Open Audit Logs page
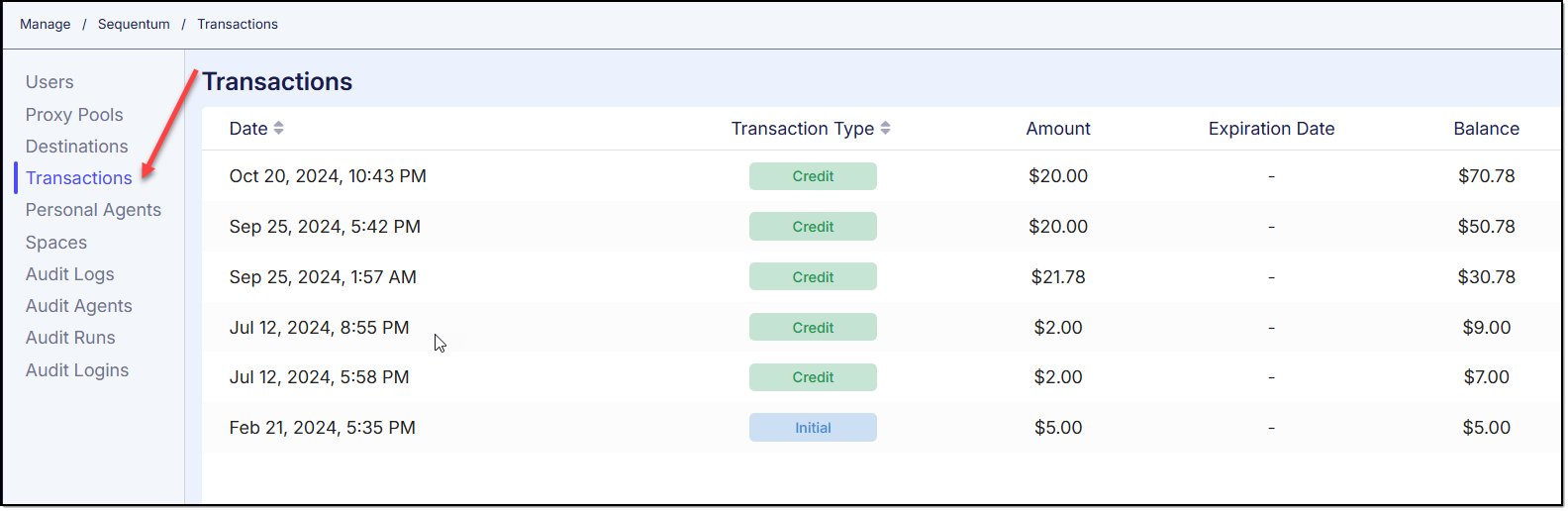The height and width of the screenshot is (511, 1568). 69,274
